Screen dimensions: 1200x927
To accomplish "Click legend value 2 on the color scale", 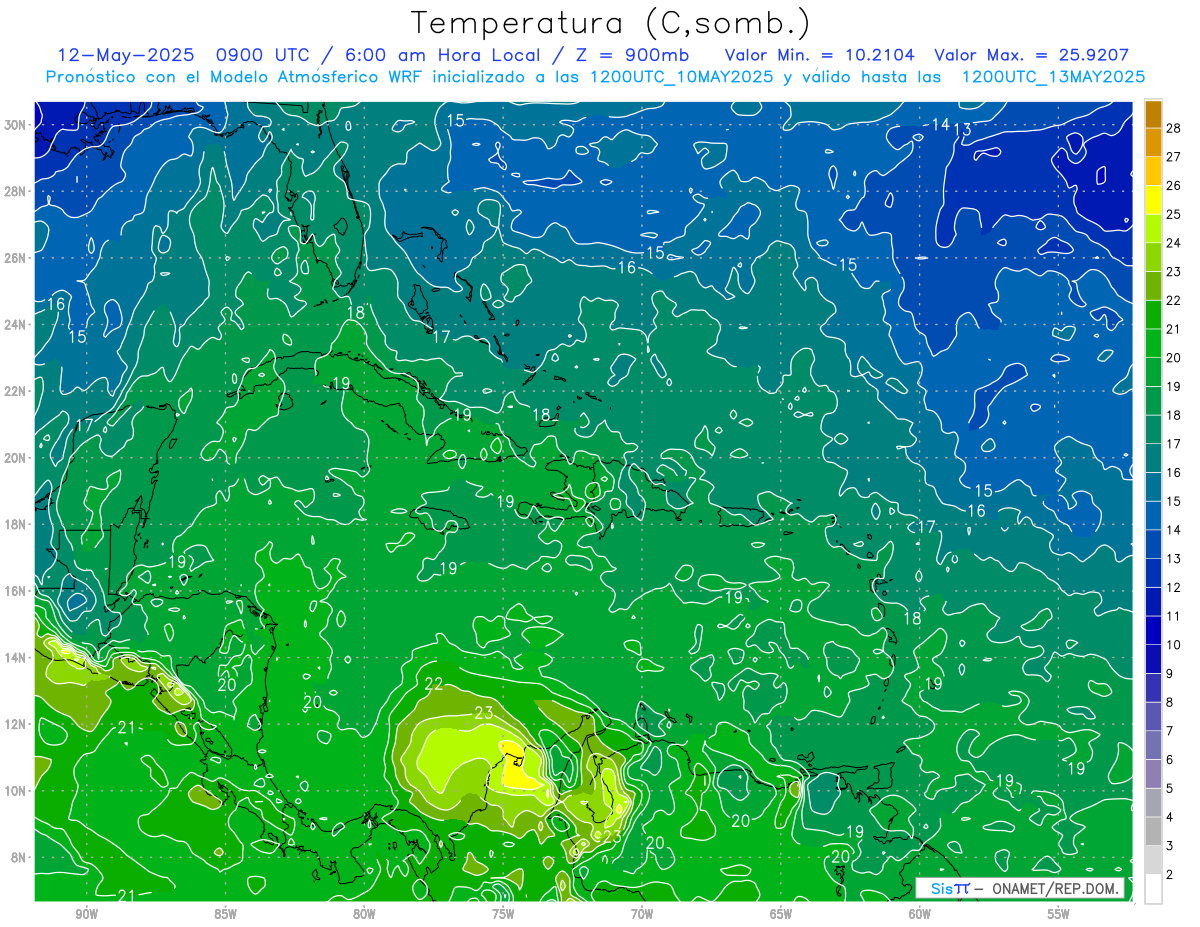I will click(1170, 875).
